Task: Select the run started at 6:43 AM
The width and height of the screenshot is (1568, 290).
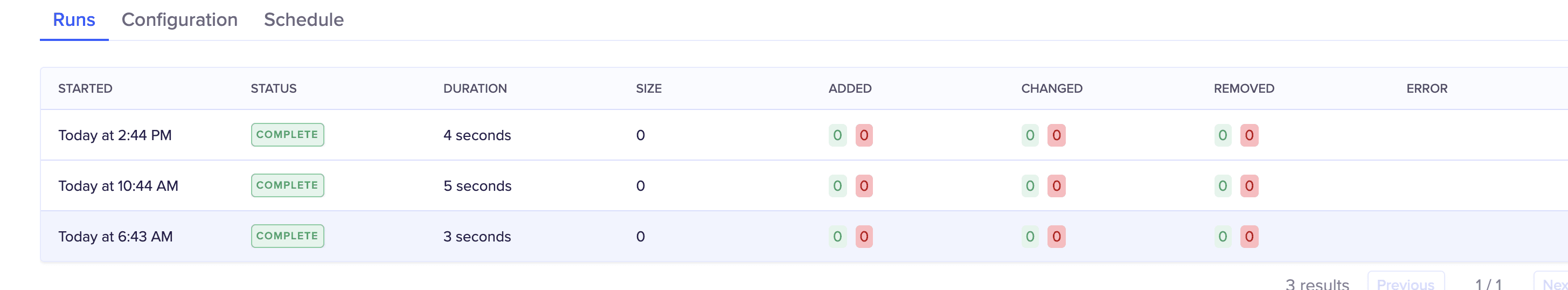Action: pos(116,237)
